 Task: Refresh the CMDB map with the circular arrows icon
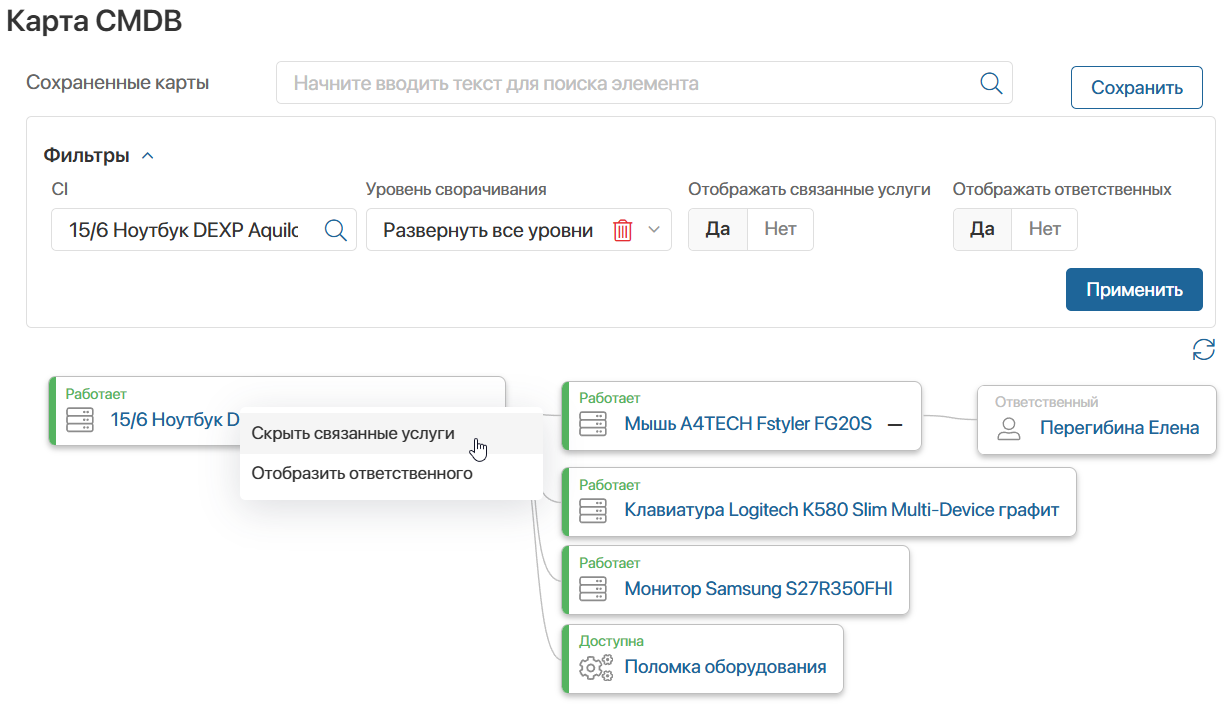(1204, 349)
